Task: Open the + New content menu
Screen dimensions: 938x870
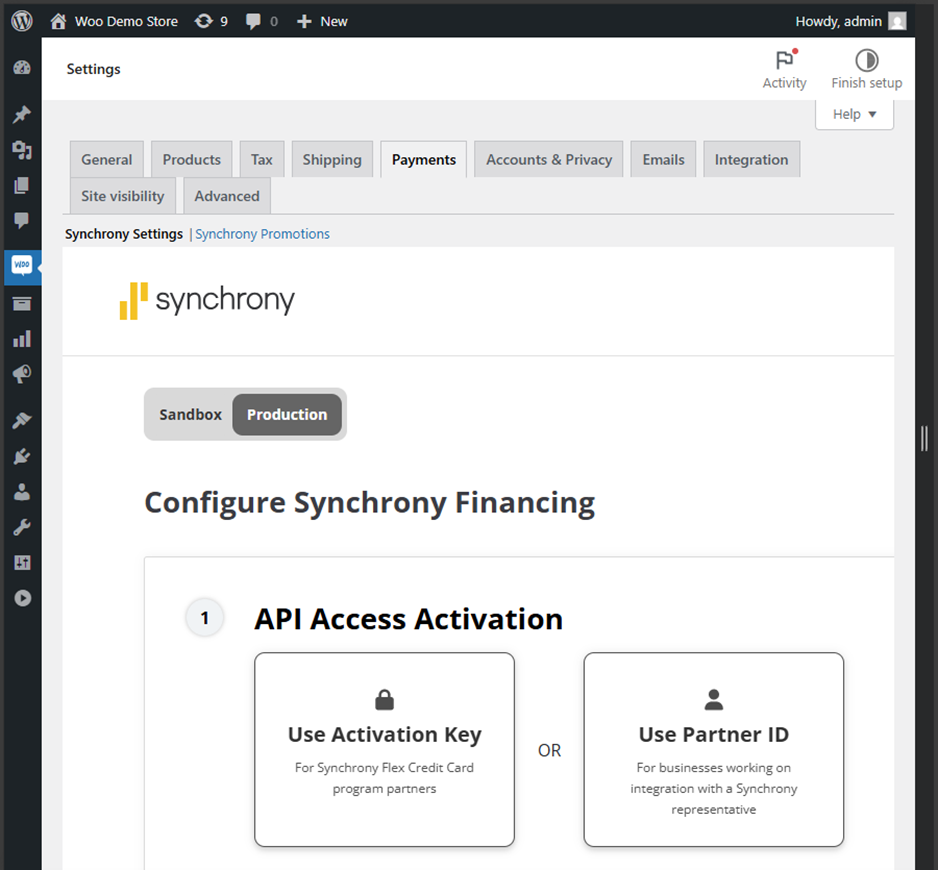Action: [x=322, y=21]
